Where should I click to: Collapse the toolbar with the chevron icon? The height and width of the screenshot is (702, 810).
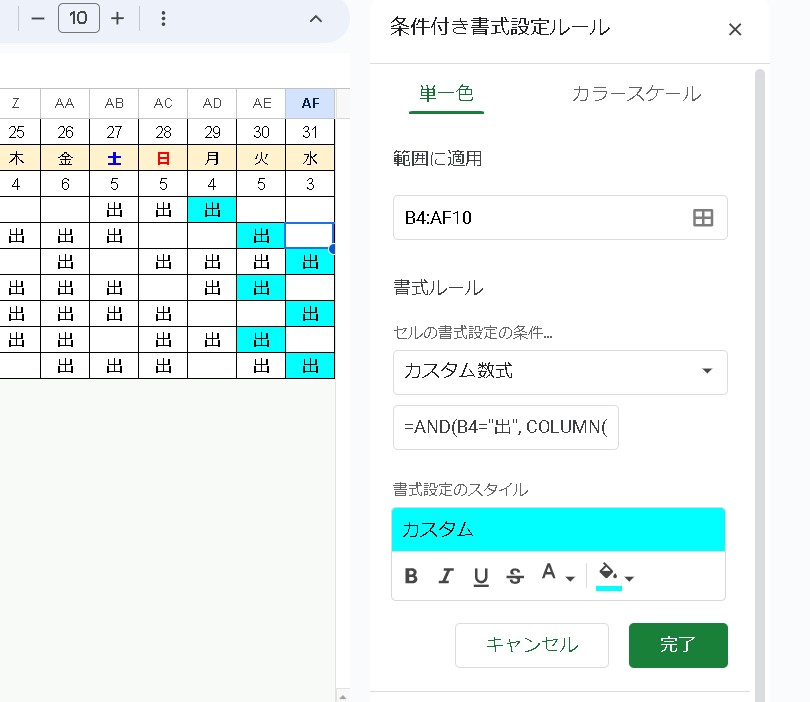pos(315,19)
